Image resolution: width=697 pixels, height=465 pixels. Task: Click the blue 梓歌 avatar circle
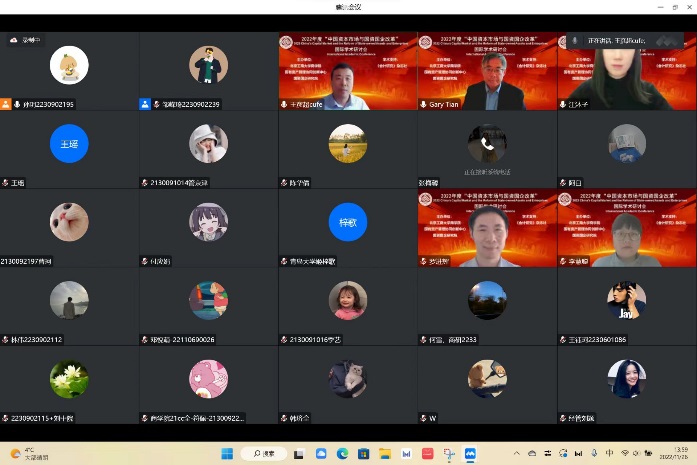[347, 222]
